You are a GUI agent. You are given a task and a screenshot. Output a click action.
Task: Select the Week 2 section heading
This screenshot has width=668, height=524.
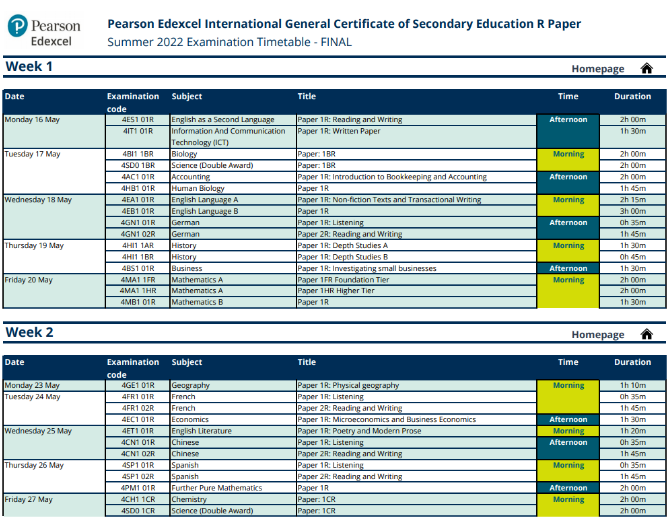[29, 332]
